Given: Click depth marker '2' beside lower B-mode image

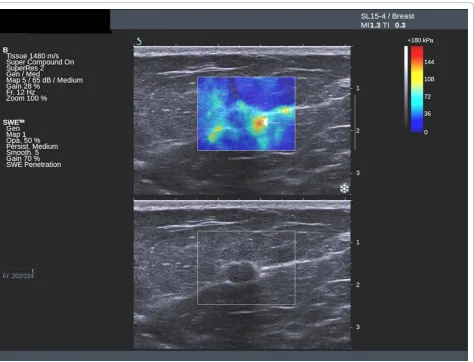Looking at the screenshot, I should pyautogui.click(x=358, y=285).
